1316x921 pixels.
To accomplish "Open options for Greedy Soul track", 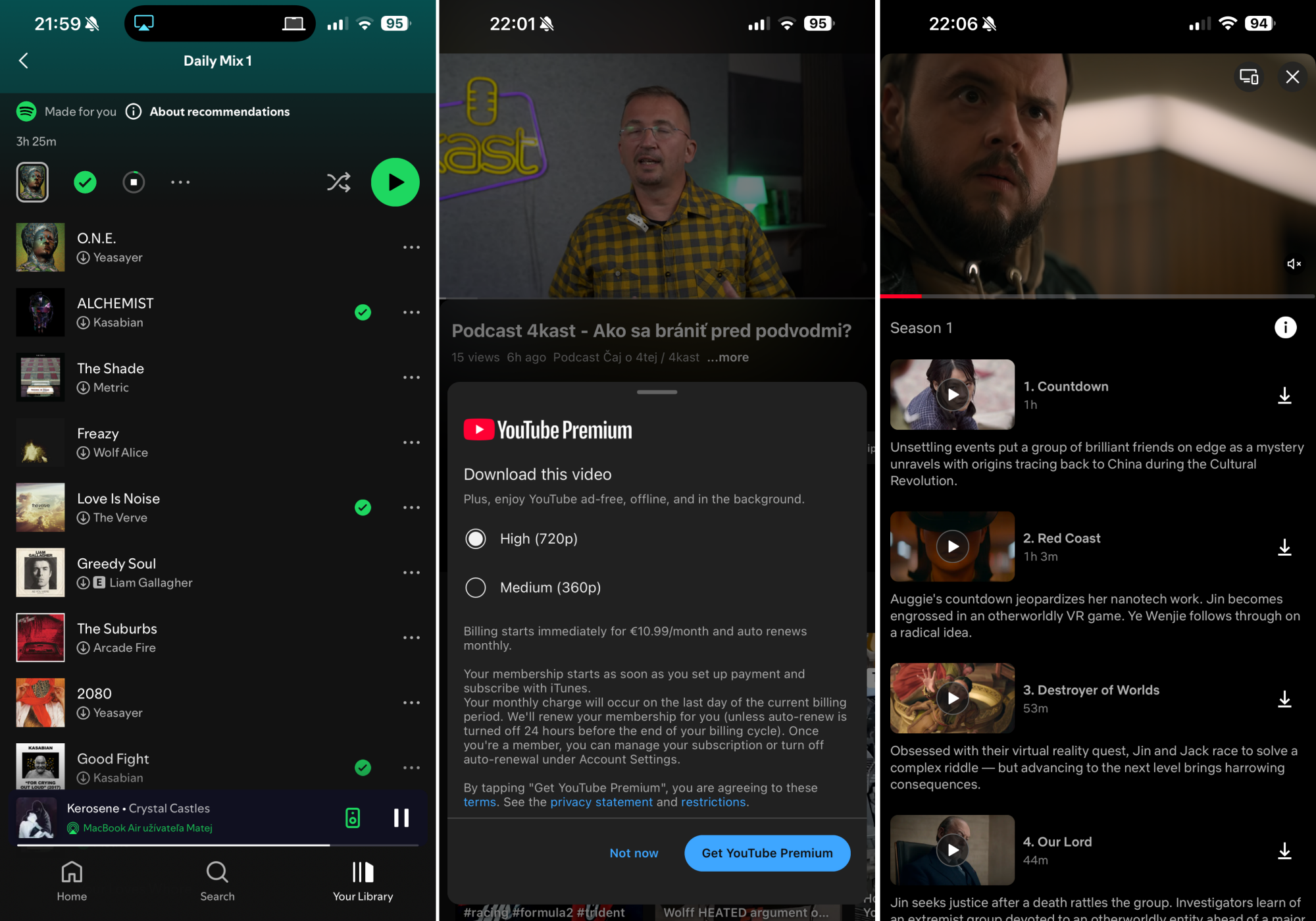I will 411,572.
